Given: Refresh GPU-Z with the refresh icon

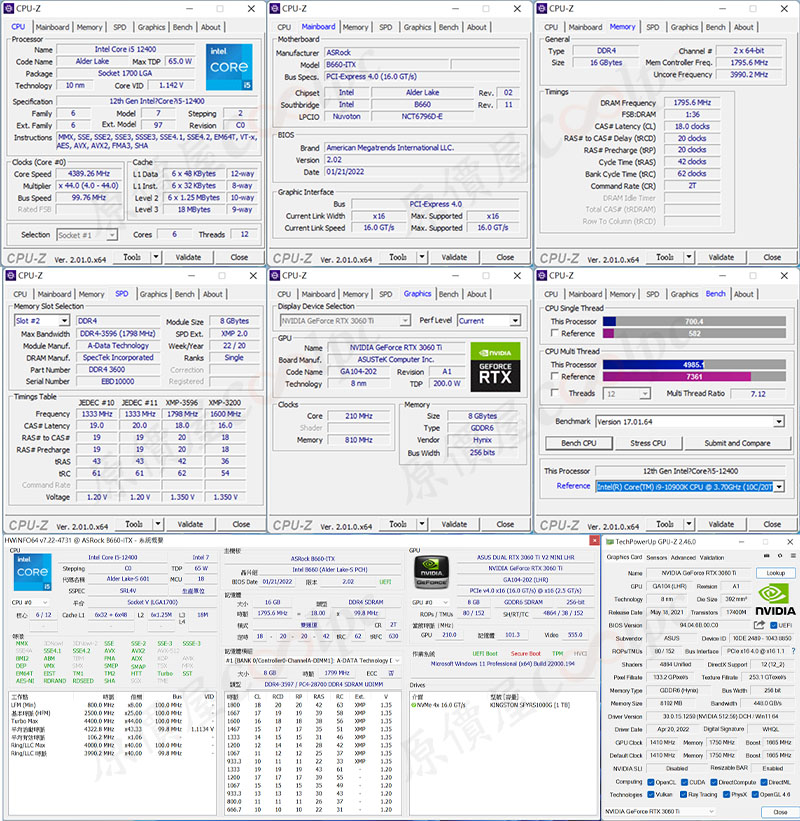Looking at the screenshot, I should point(780,556).
